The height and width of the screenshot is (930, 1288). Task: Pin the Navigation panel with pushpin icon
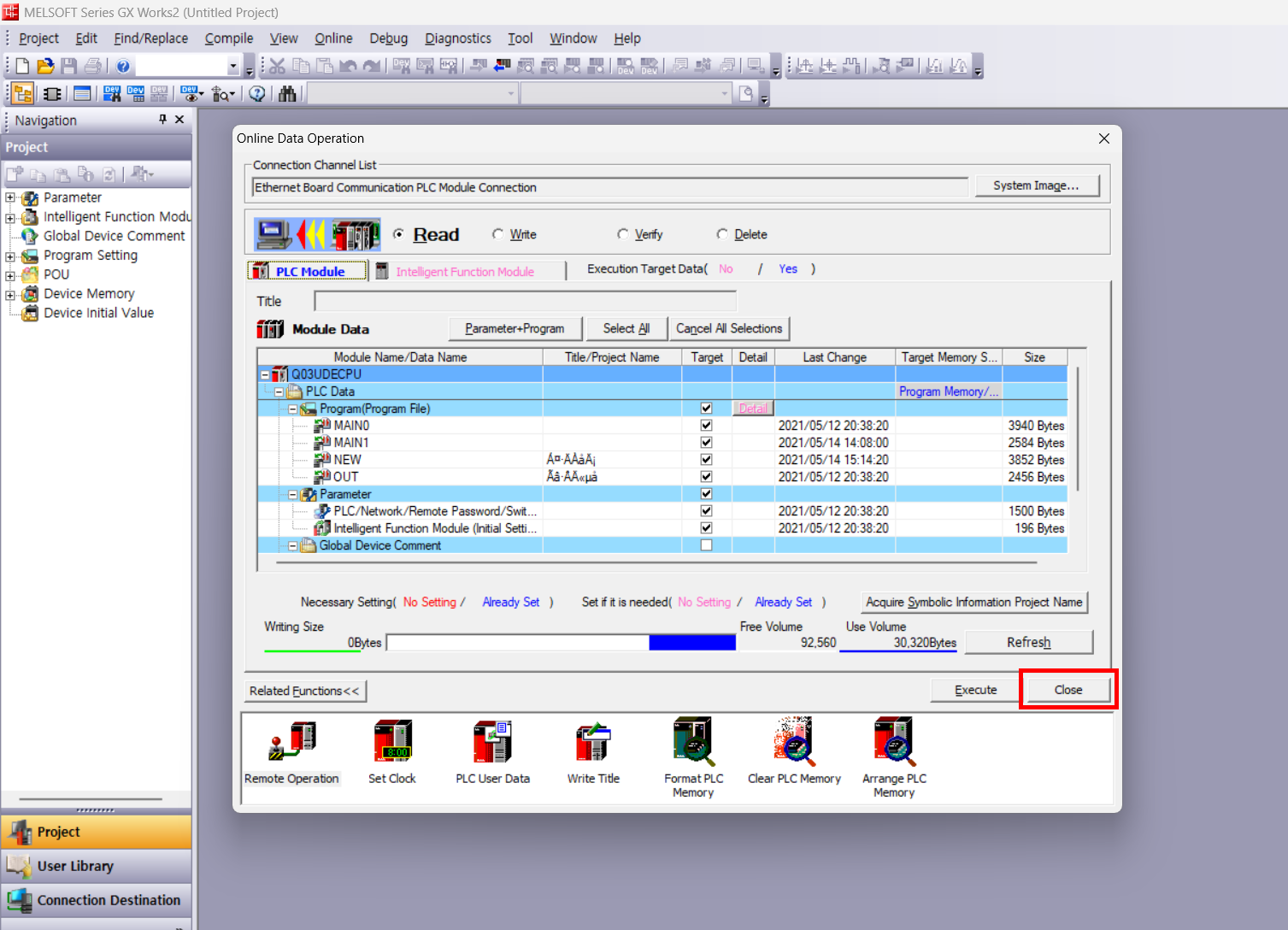coord(162,120)
